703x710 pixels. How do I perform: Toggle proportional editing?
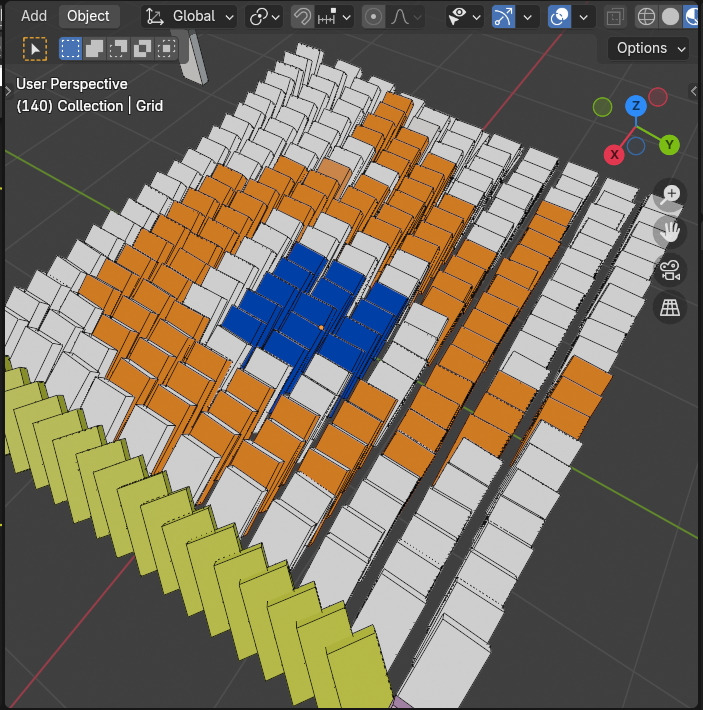(373, 17)
